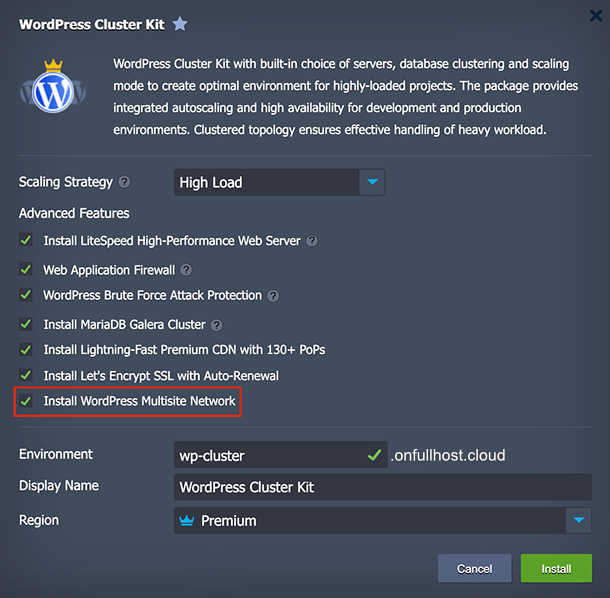
Task: Open the LiteSpeed Web Server help tooltip icon
Action: (x=312, y=241)
